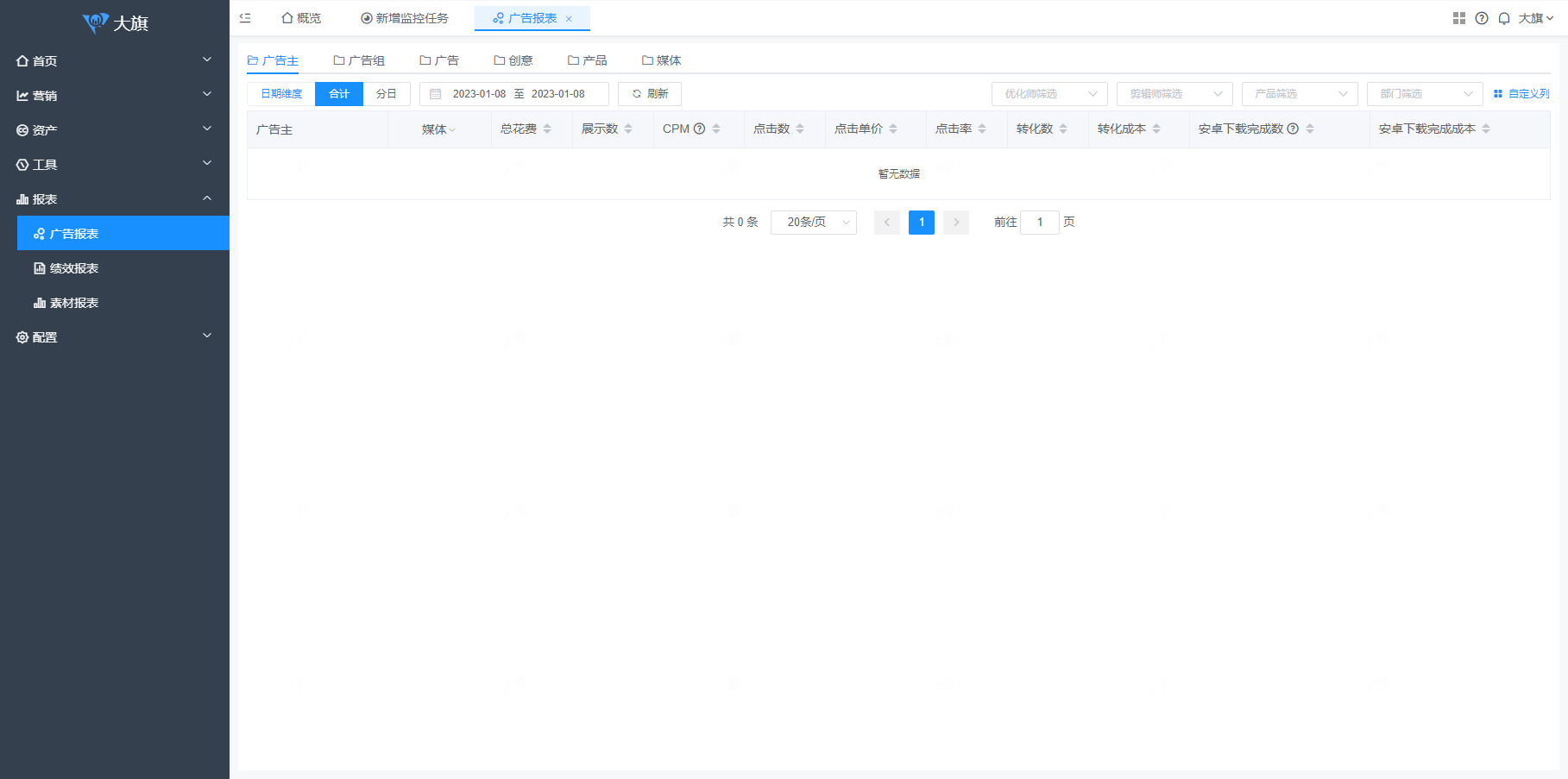Image resolution: width=1568 pixels, height=779 pixels.
Task: Open the 产品筛选 dropdown
Action: [1299, 94]
